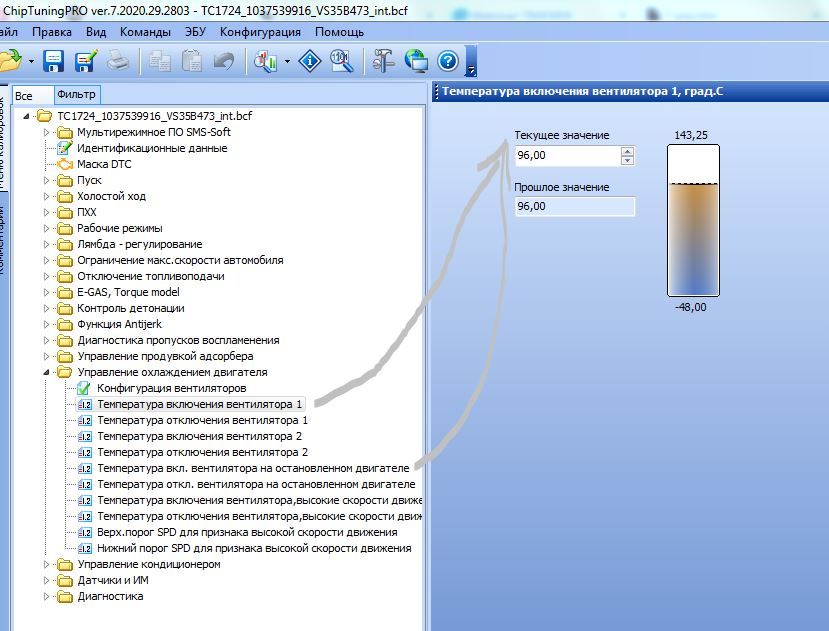The width and height of the screenshot is (829, 631).
Task: Expand the Датчики и ИМ folder
Action: 47,580
